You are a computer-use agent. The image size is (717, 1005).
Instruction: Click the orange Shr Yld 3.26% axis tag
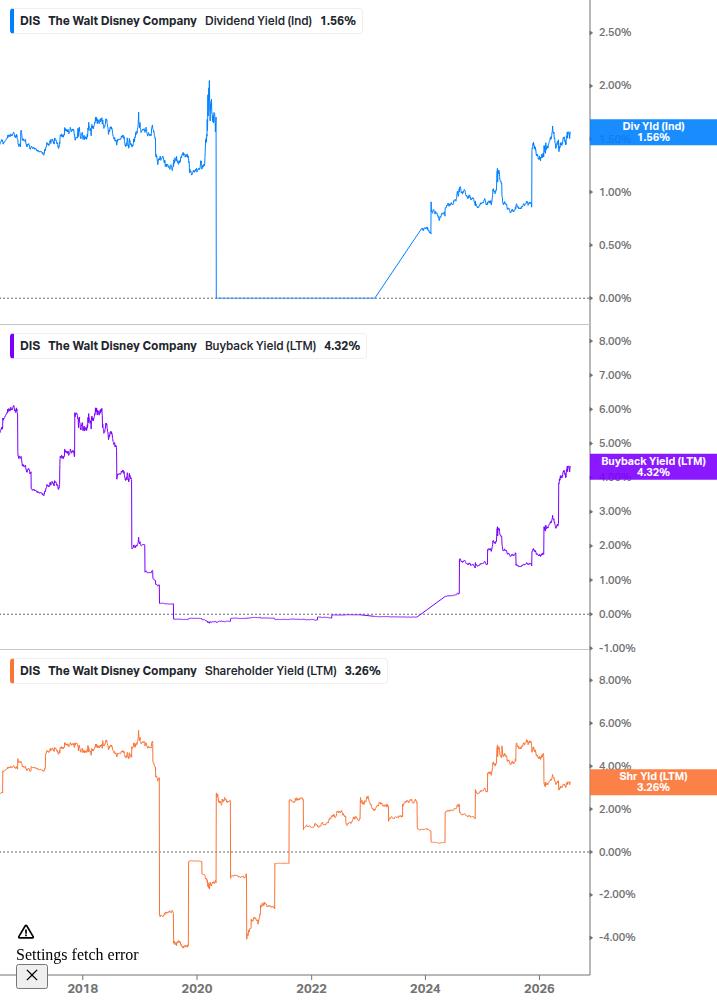pos(653,782)
